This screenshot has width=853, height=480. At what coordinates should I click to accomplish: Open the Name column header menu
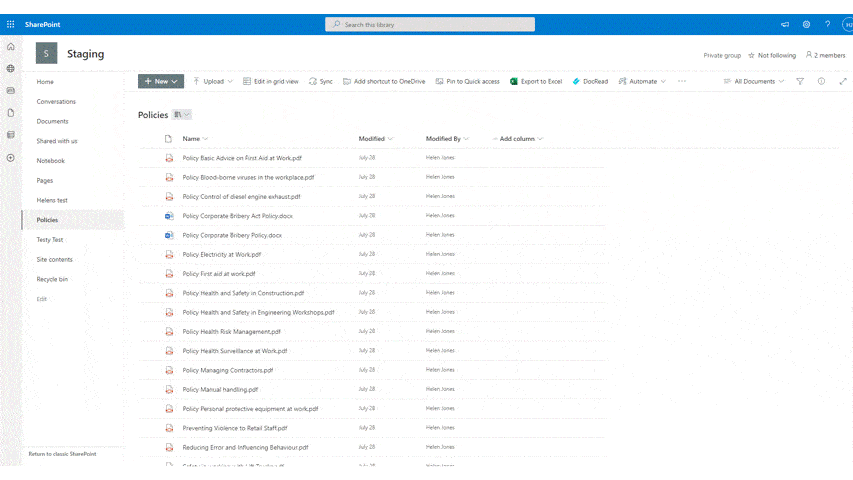coord(195,139)
